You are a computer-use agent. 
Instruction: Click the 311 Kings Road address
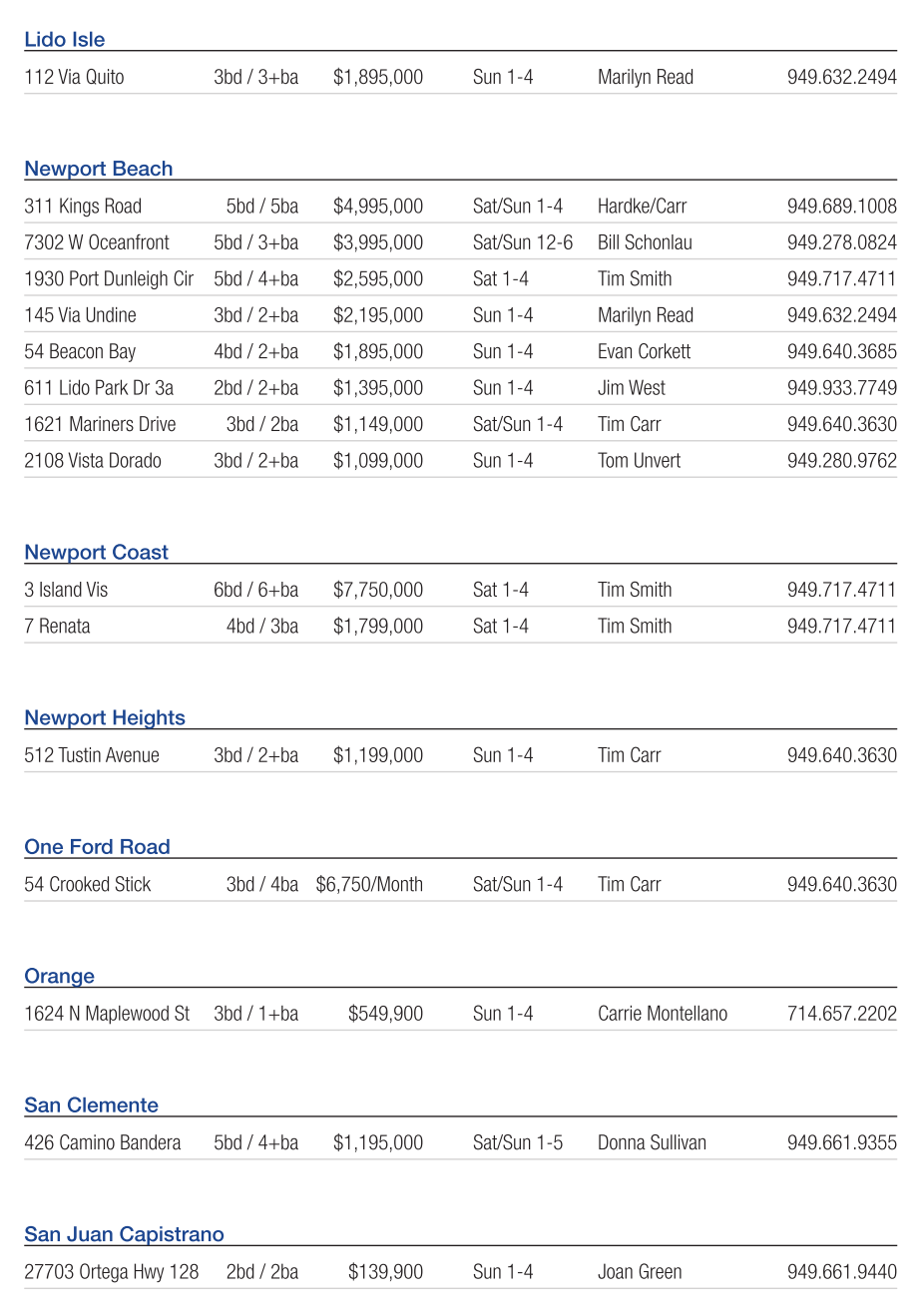tap(83, 207)
